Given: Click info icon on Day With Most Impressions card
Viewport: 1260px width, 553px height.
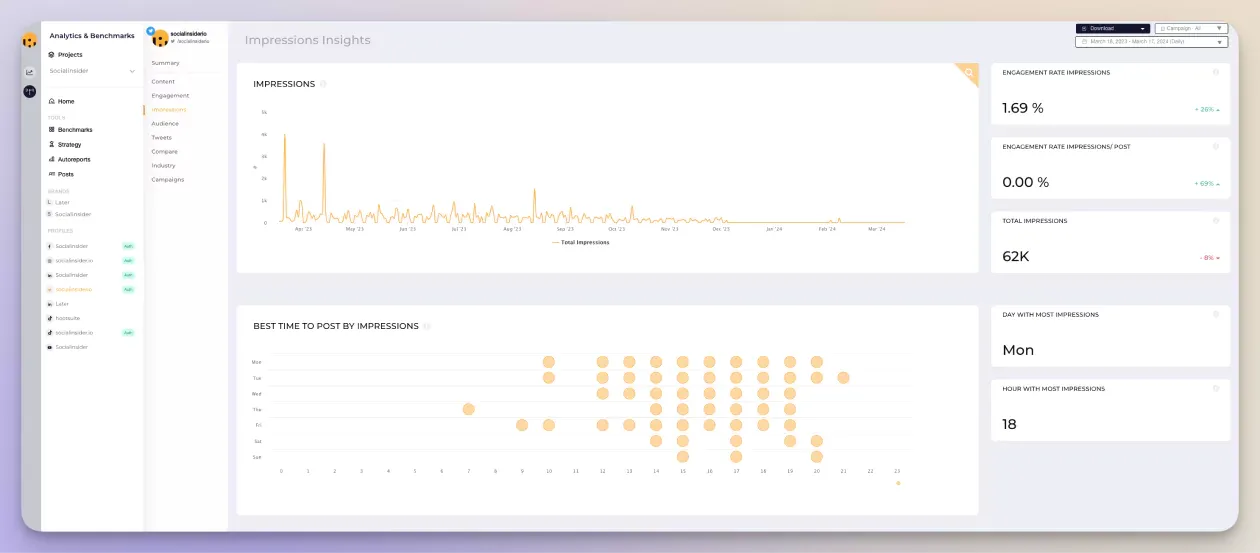Looking at the screenshot, I should point(1216,314).
